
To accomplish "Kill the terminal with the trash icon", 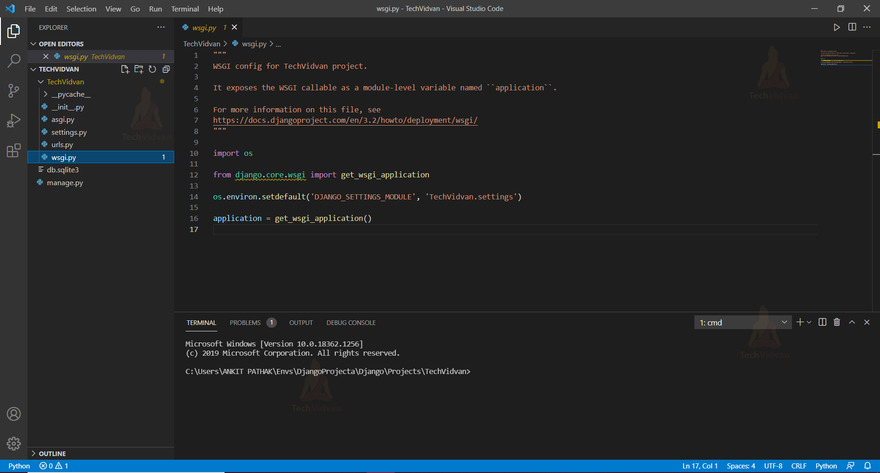I will pyautogui.click(x=837, y=322).
